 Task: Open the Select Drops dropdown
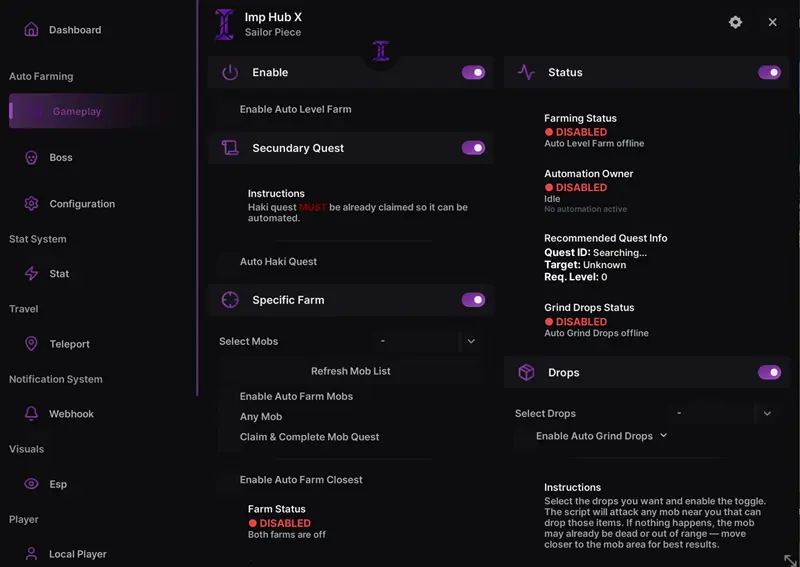pos(767,414)
